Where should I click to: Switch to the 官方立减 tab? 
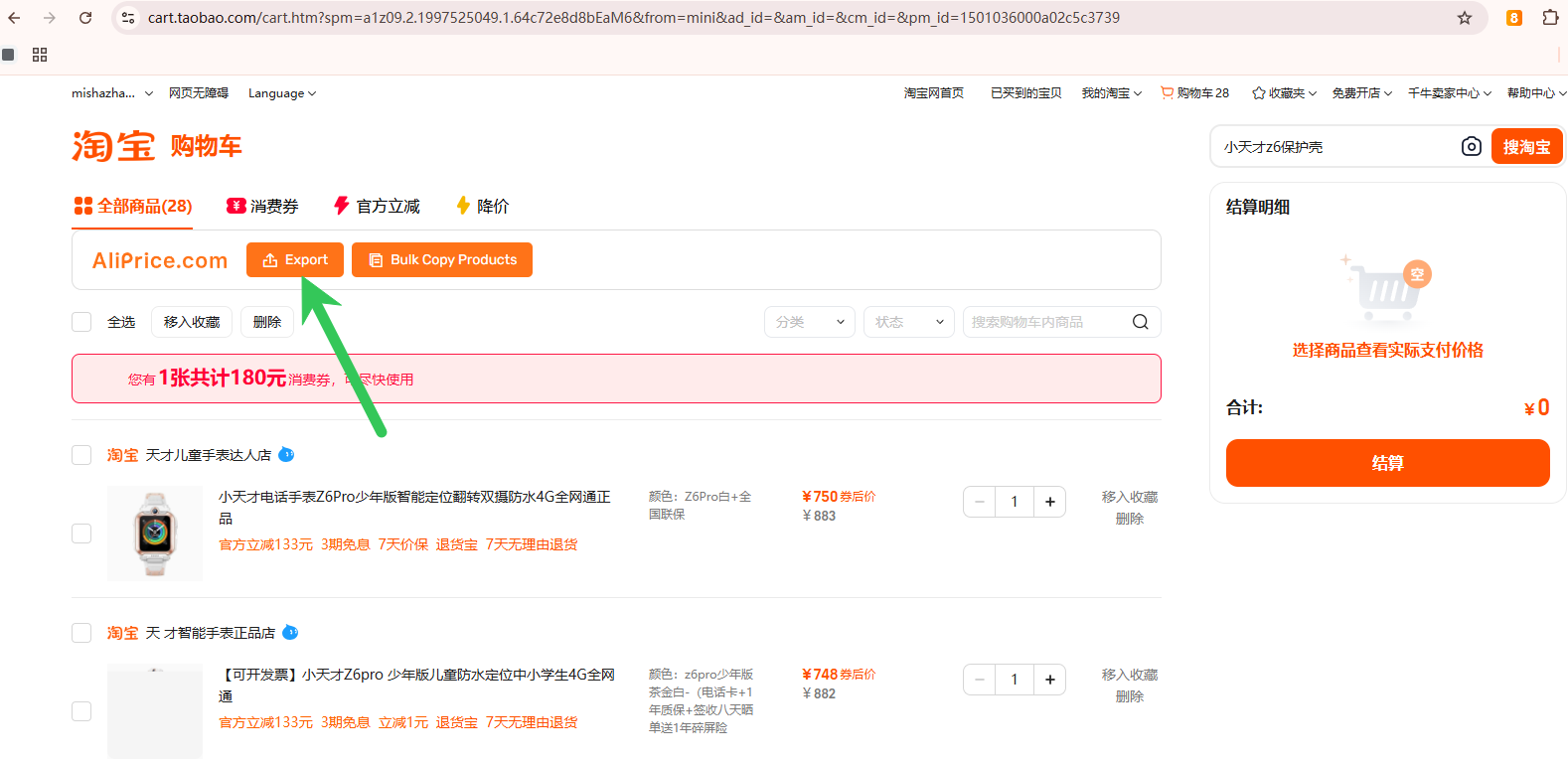tap(377, 206)
